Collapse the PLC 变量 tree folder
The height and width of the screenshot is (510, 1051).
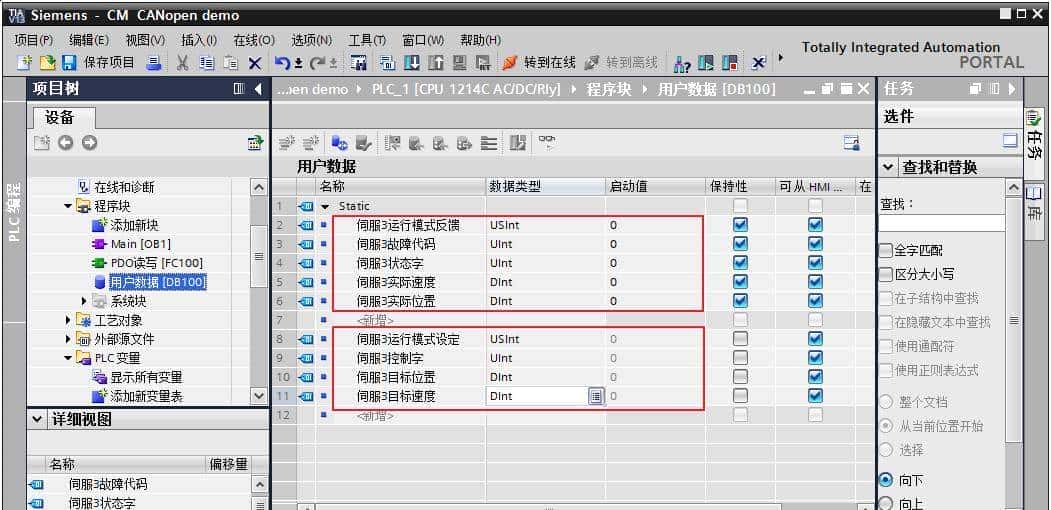pos(68,358)
